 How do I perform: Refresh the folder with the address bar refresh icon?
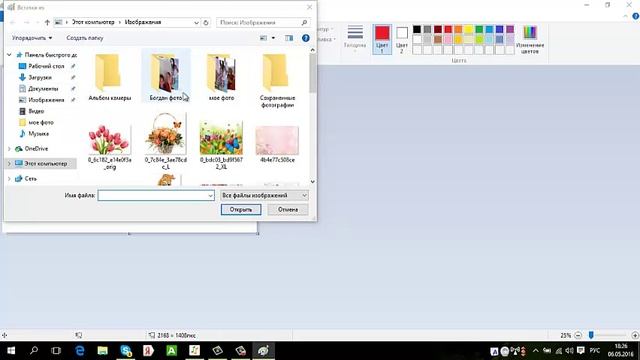(x=206, y=22)
